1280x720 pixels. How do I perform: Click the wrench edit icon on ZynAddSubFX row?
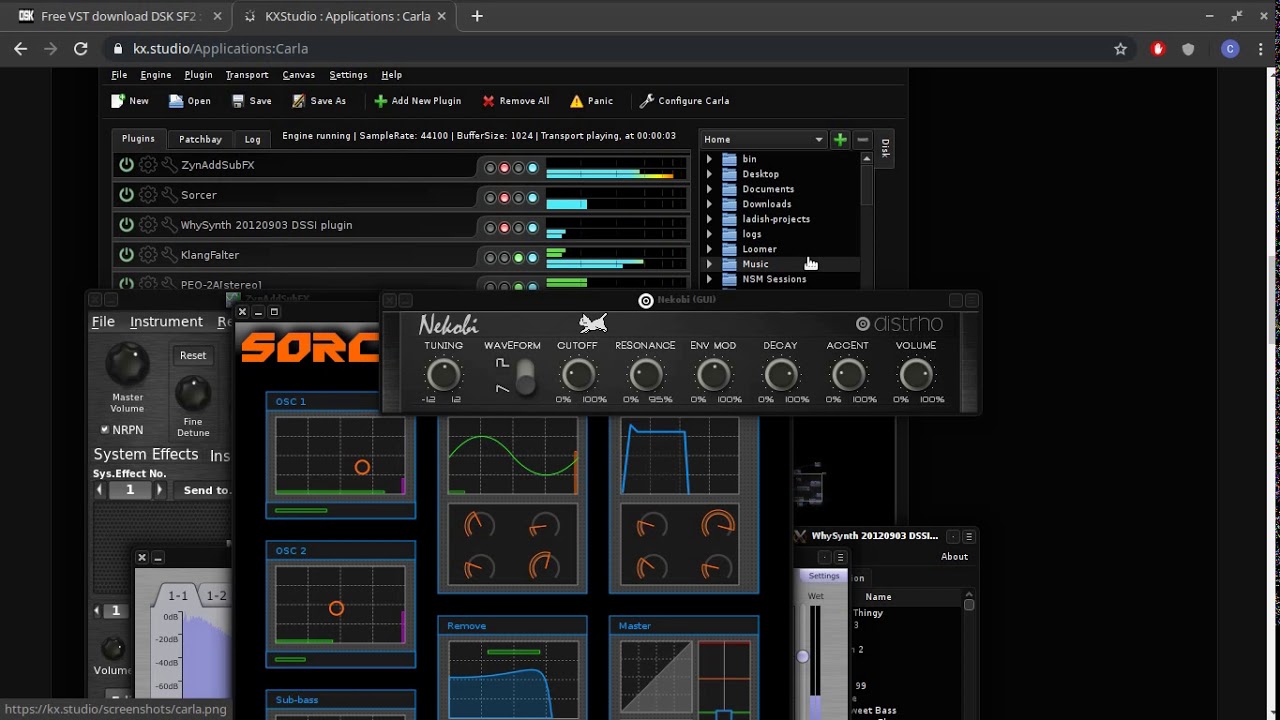point(169,165)
